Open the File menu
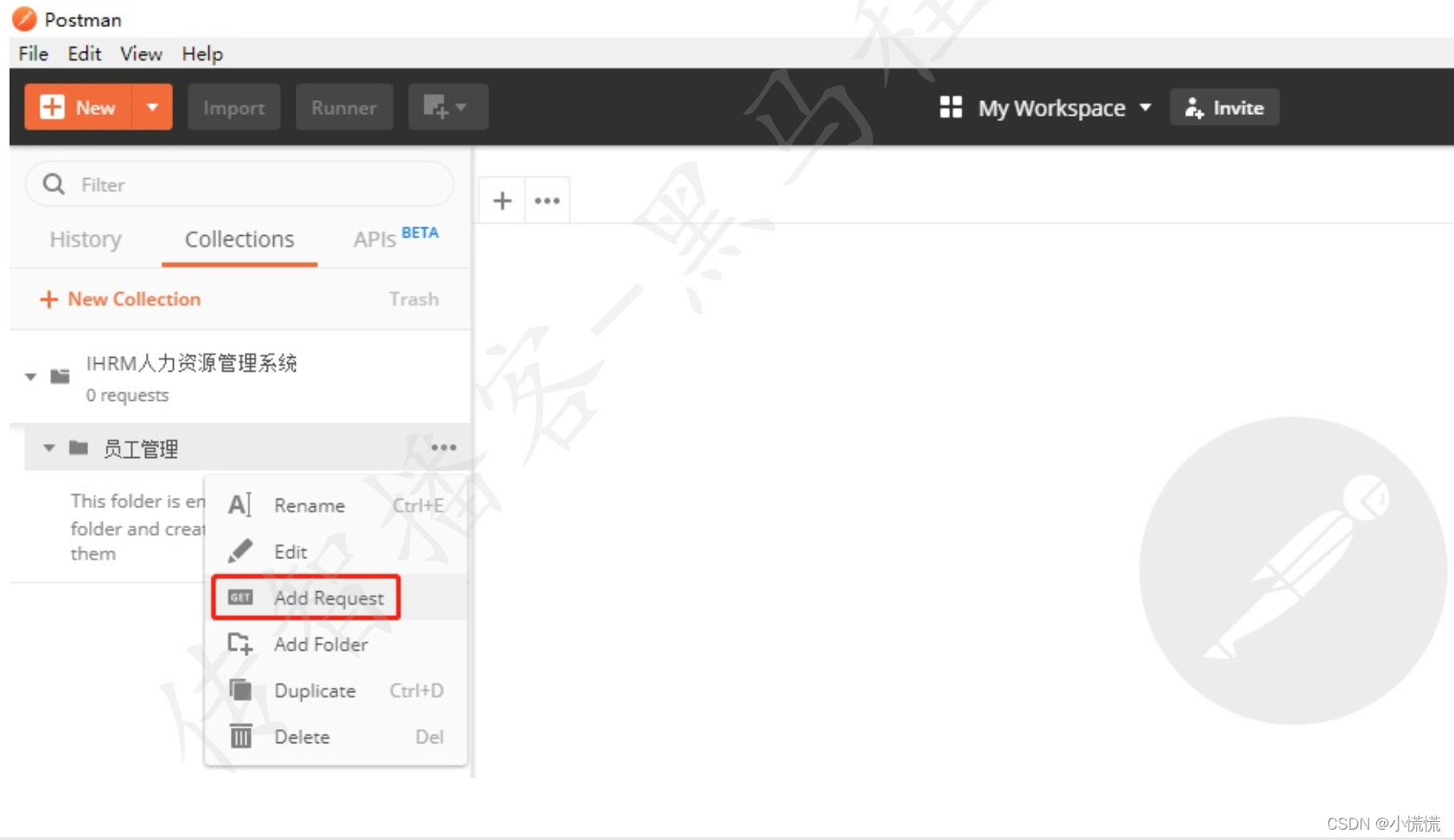Image resolution: width=1454 pixels, height=840 pixels. (33, 54)
